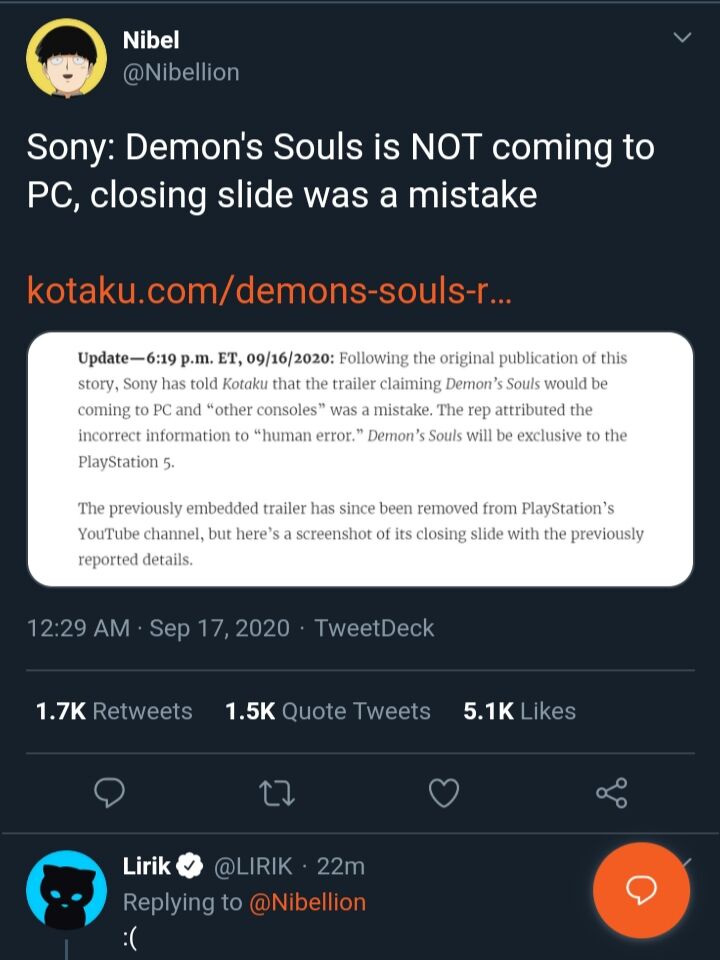Image resolution: width=720 pixels, height=960 pixels.
Task: Share the tweet via share icon
Action: (x=611, y=794)
